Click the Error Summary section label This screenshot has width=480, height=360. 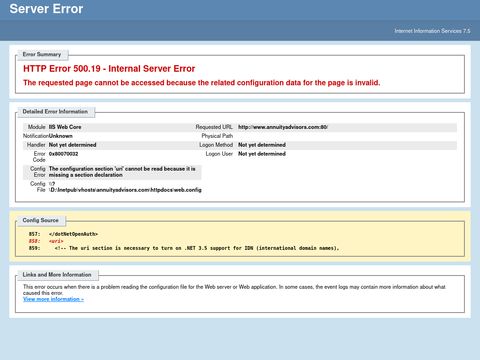pyautogui.click(x=42, y=54)
